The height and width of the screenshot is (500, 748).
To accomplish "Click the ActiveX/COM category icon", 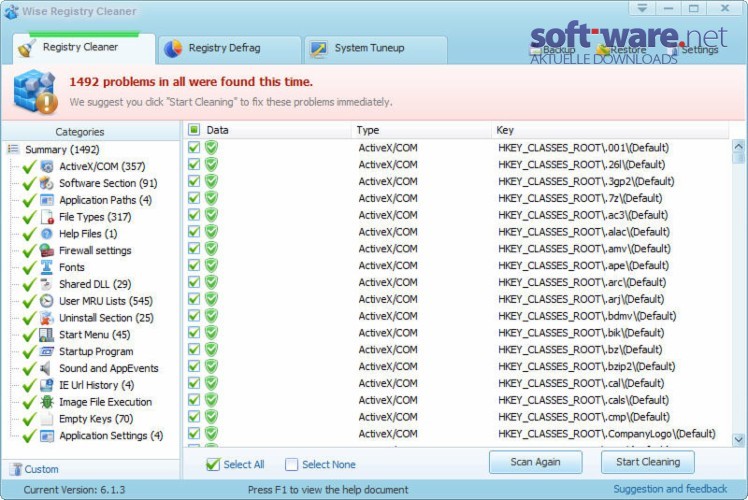I will (x=47, y=167).
